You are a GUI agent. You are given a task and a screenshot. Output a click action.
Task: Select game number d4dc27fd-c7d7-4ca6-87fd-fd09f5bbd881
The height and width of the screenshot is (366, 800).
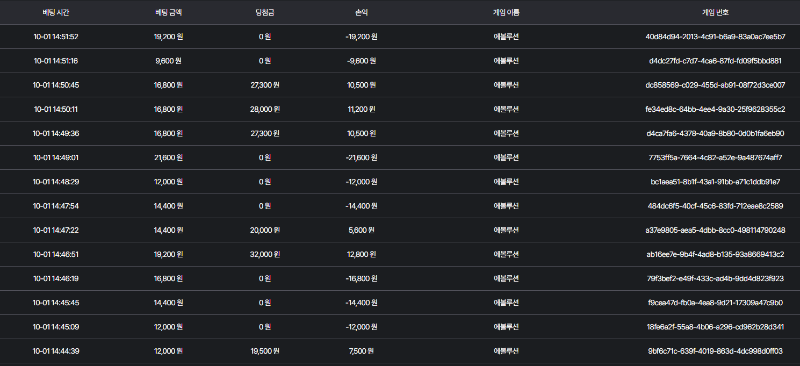[715, 61]
